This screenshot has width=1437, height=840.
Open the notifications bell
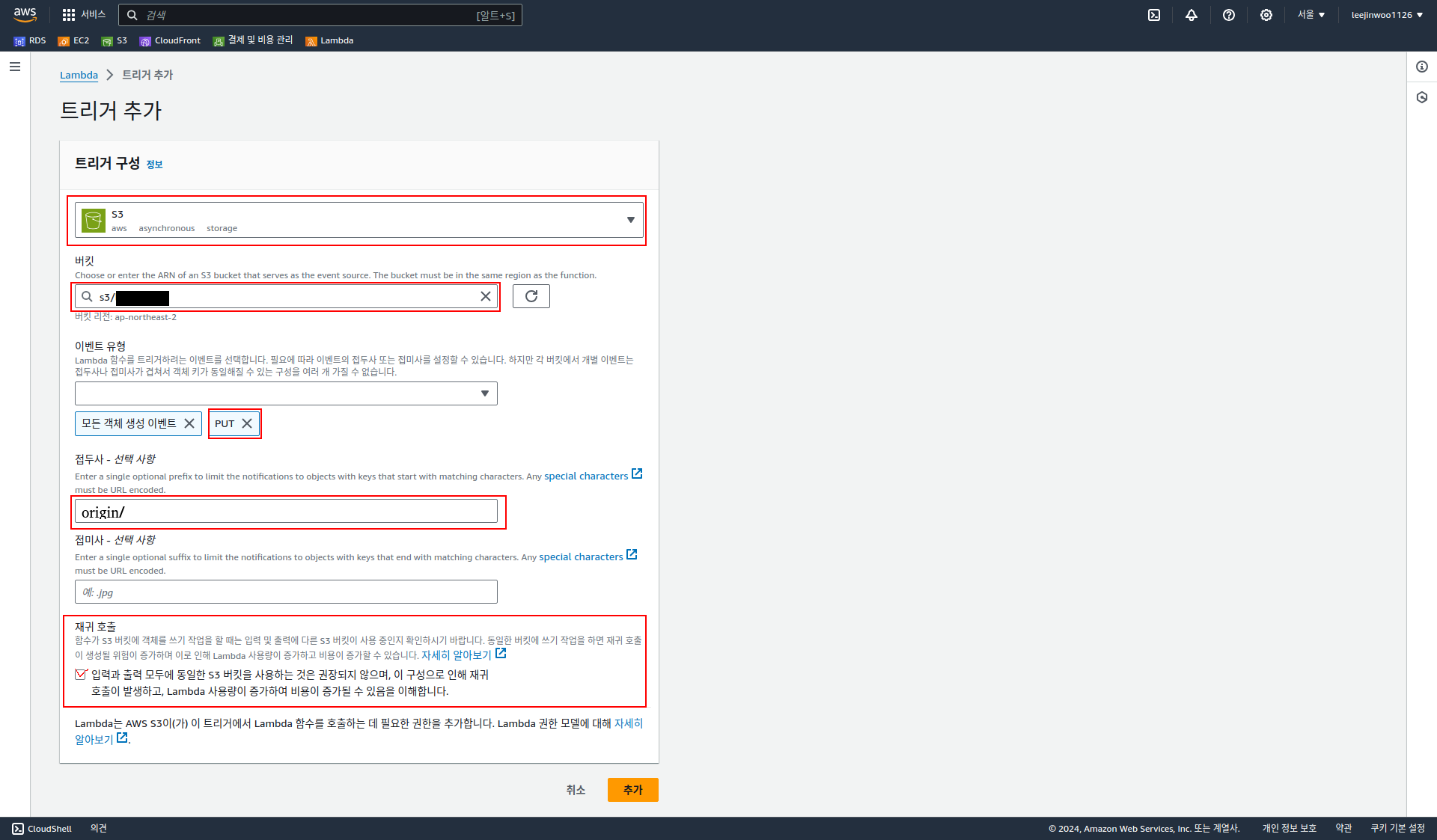1192,15
